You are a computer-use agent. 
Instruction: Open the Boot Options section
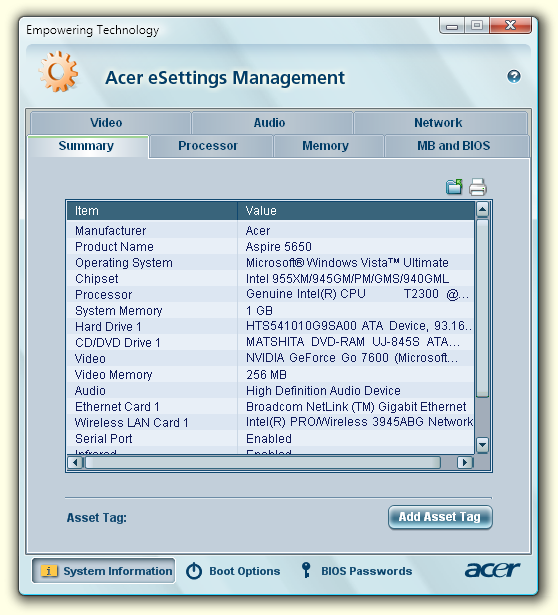click(x=233, y=571)
